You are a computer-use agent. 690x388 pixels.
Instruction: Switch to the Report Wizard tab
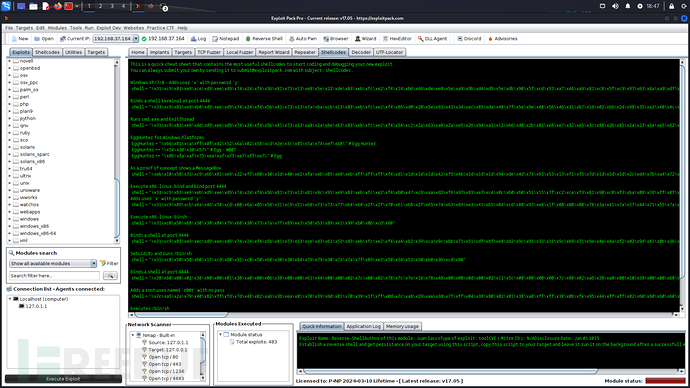coord(274,52)
